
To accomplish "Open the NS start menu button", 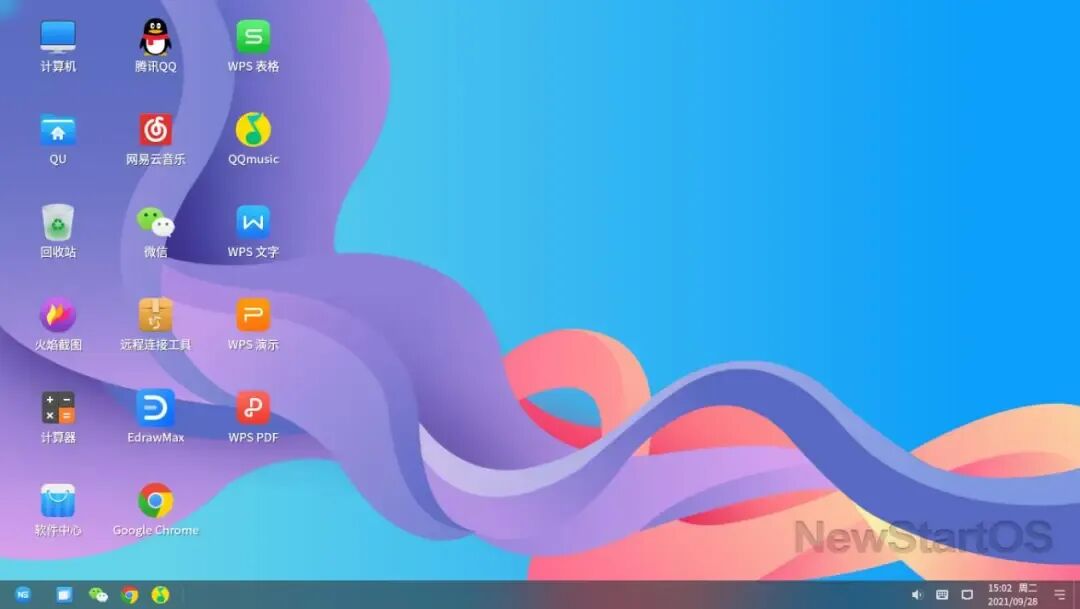I will [23, 595].
